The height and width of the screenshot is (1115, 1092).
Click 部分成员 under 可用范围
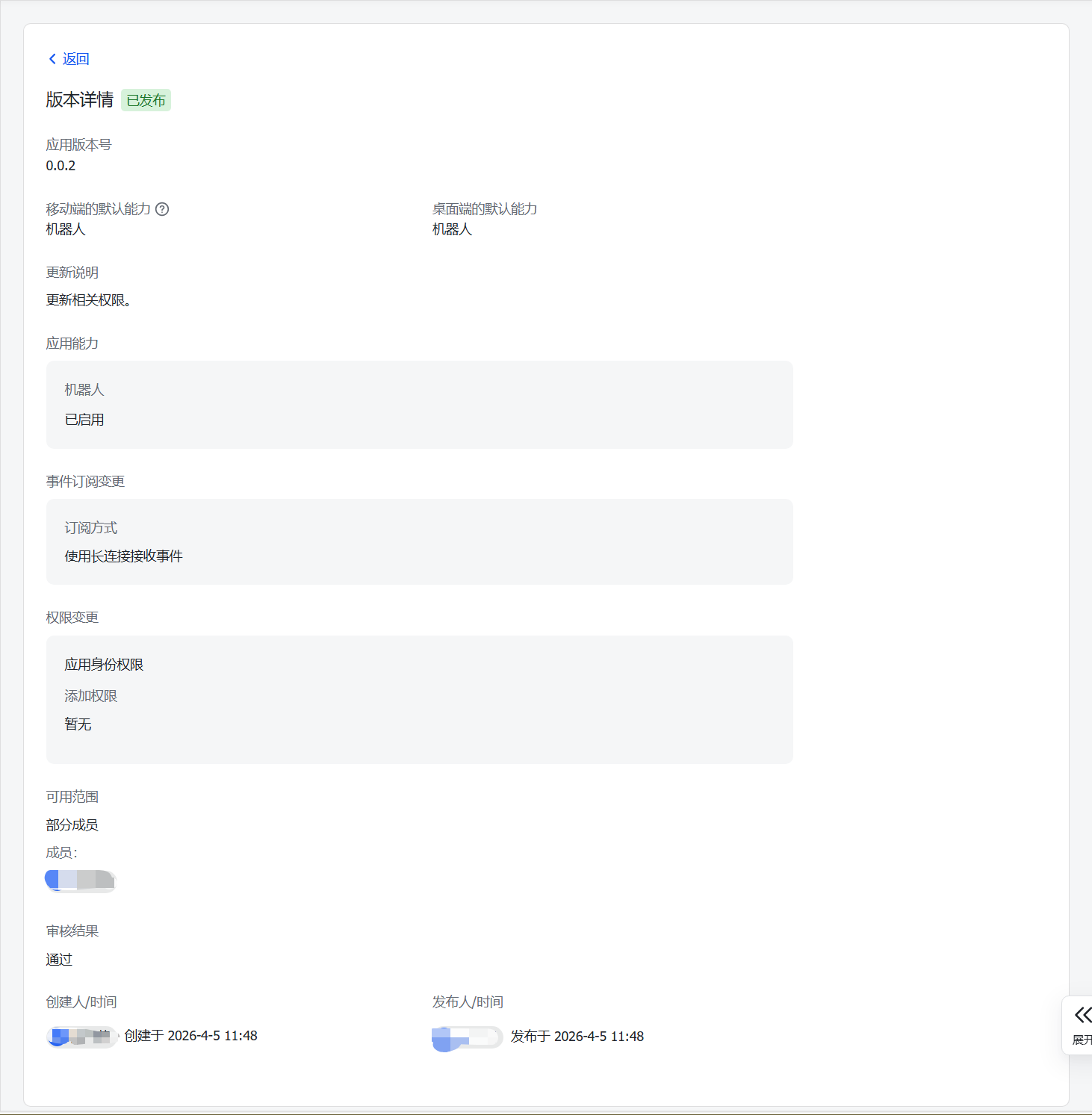(72, 825)
